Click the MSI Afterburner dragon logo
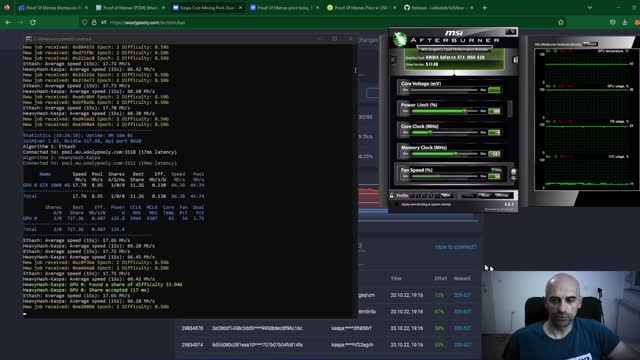Viewport: 640px width, 360px height. click(400, 39)
